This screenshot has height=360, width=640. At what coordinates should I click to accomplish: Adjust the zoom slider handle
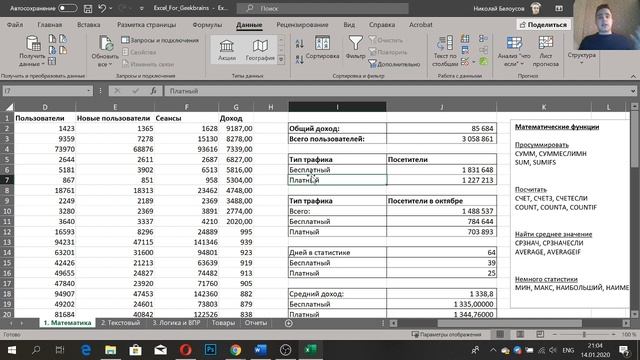coord(584,334)
